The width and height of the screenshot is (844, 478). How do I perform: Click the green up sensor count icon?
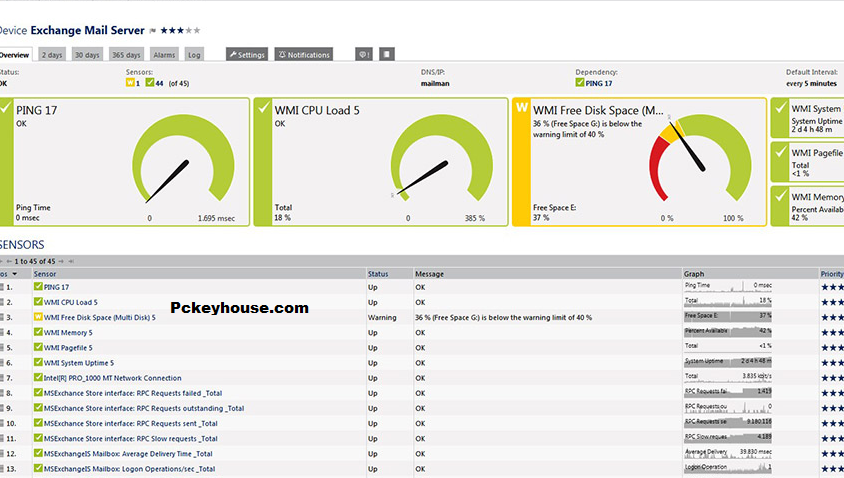pos(150,83)
